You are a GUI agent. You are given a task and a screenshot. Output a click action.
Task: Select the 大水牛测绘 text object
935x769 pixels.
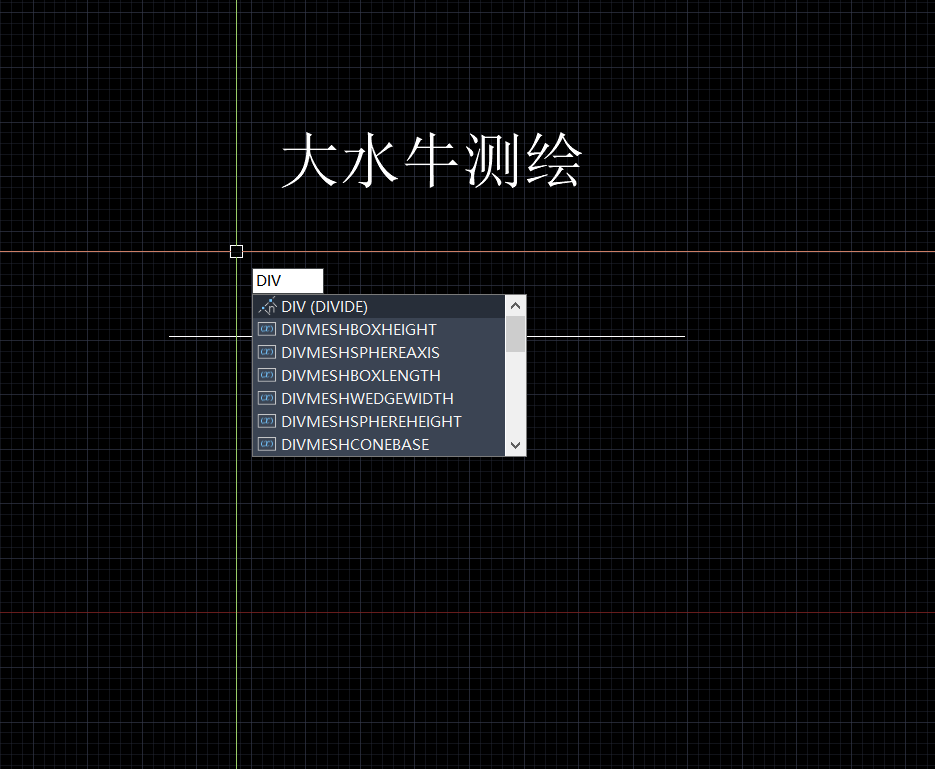pyautogui.click(x=431, y=162)
